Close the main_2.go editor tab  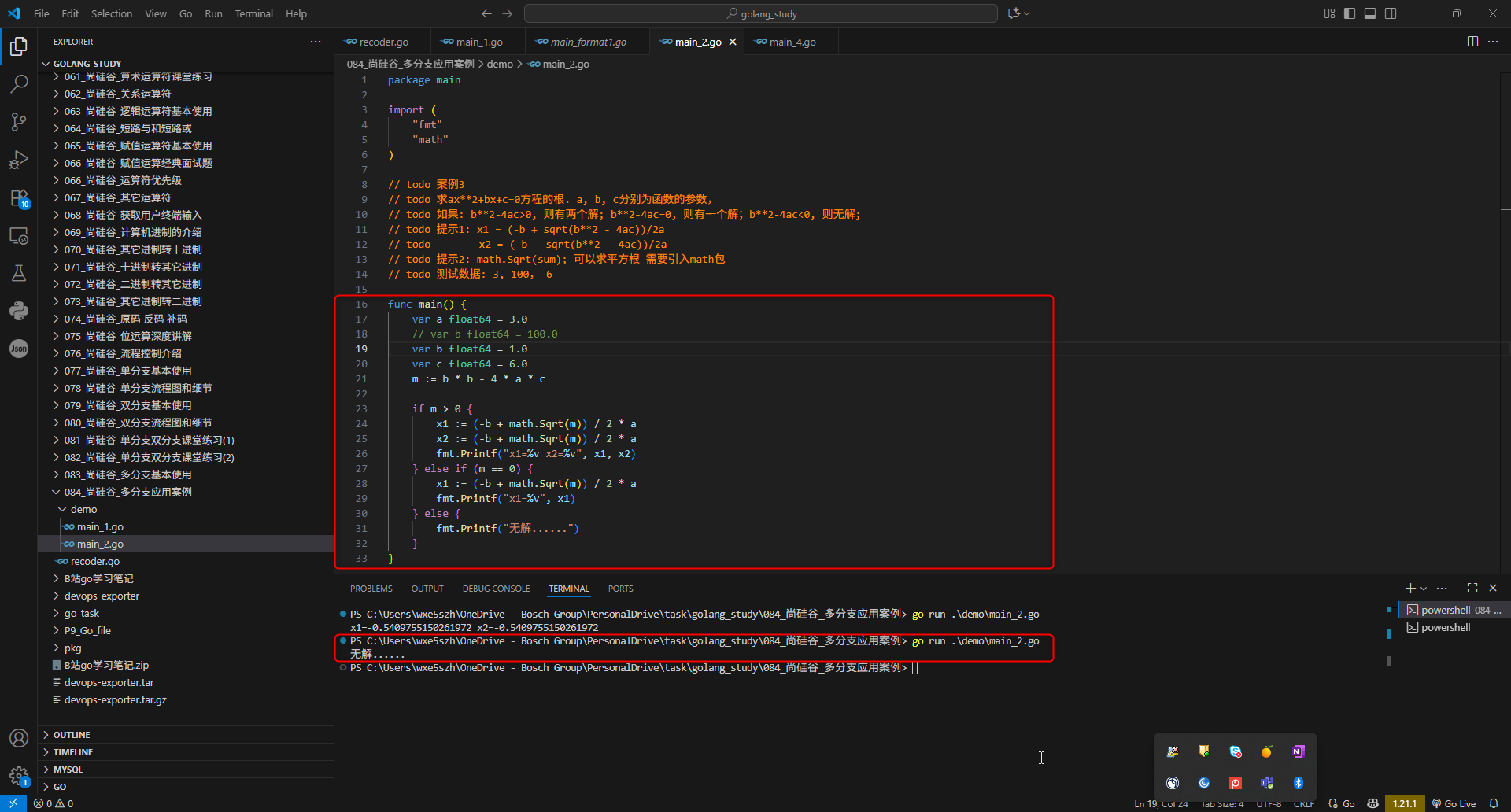[733, 42]
